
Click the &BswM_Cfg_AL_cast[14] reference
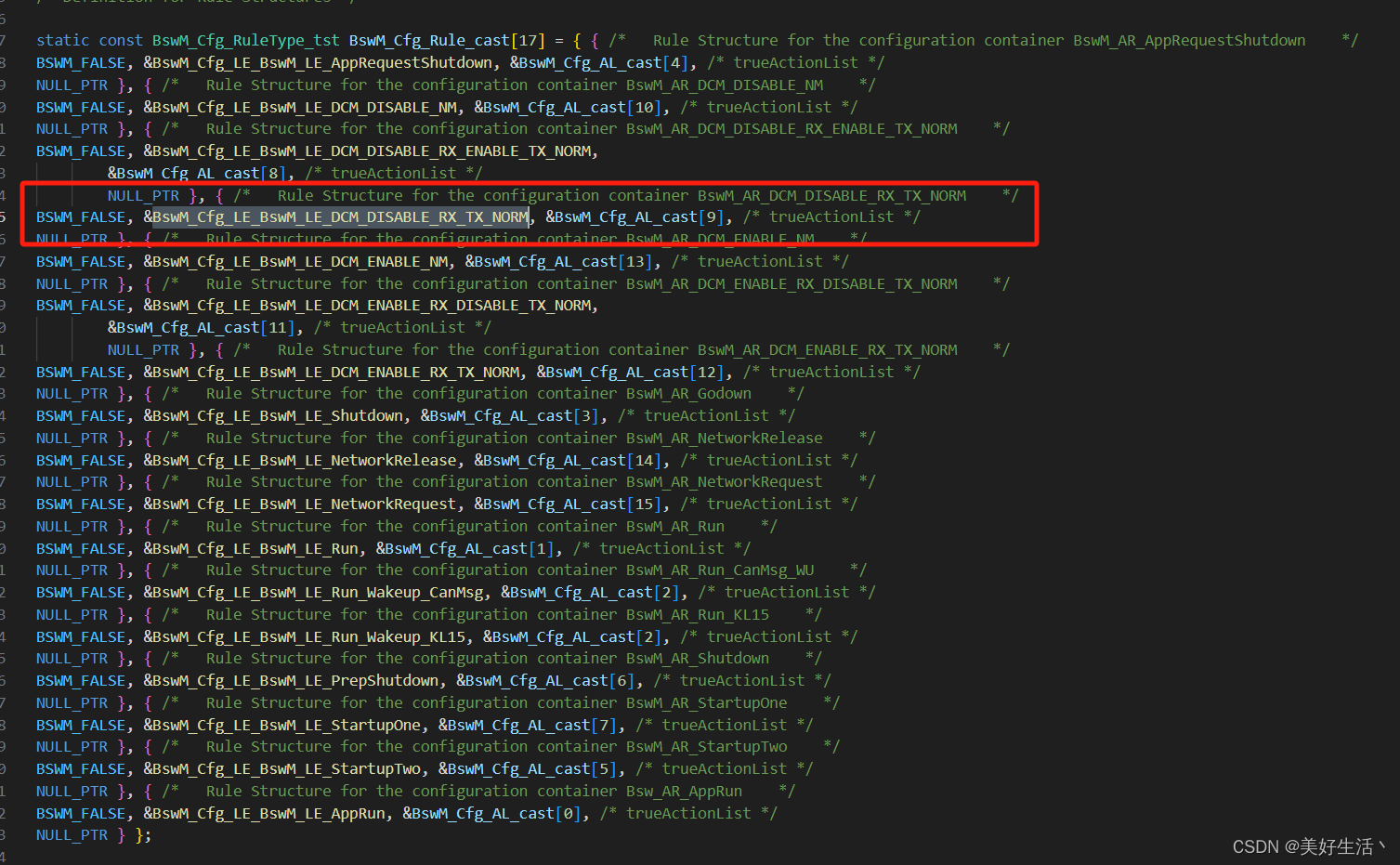click(x=568, y=460)
